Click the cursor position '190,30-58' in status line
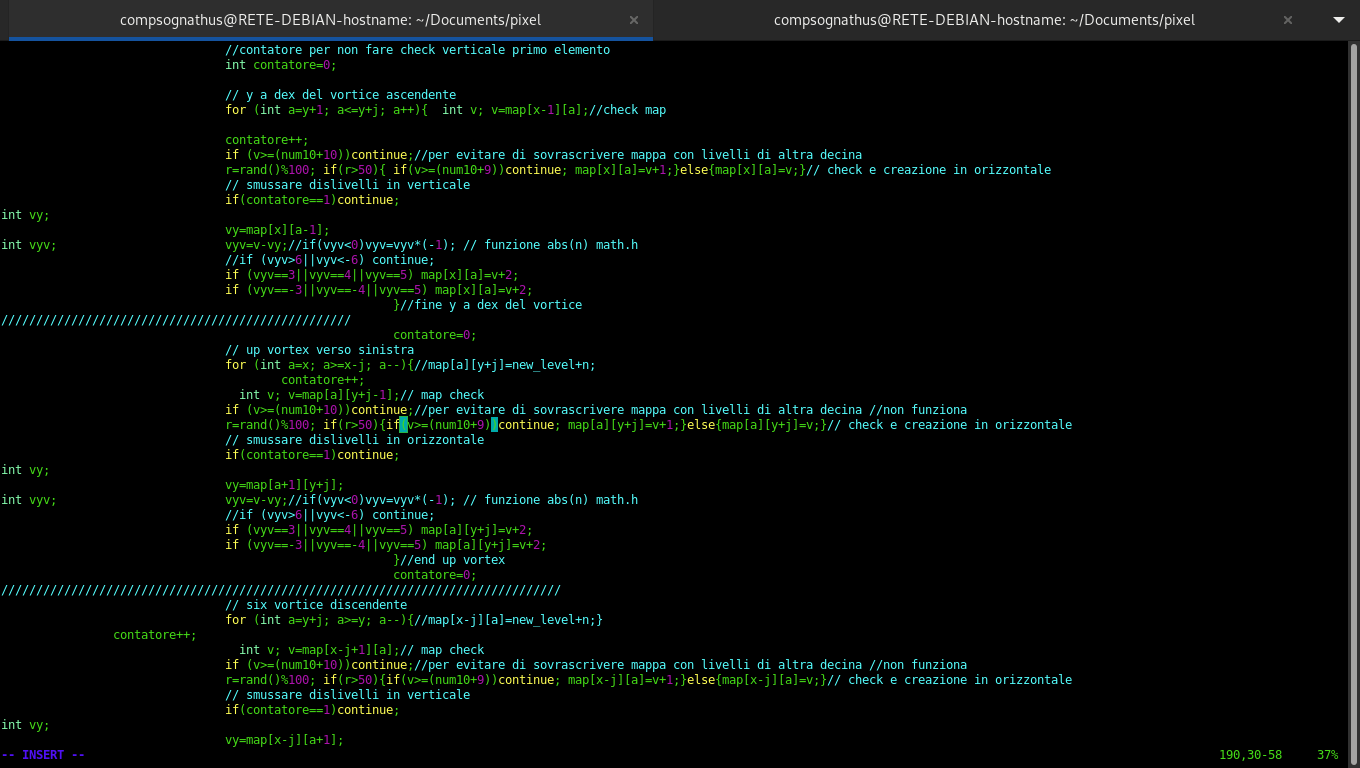 coord(1250,755)
